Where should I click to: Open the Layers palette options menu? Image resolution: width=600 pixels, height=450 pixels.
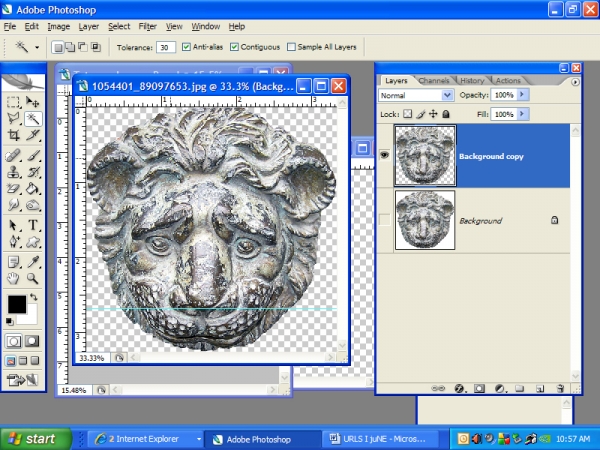[575, 82]
